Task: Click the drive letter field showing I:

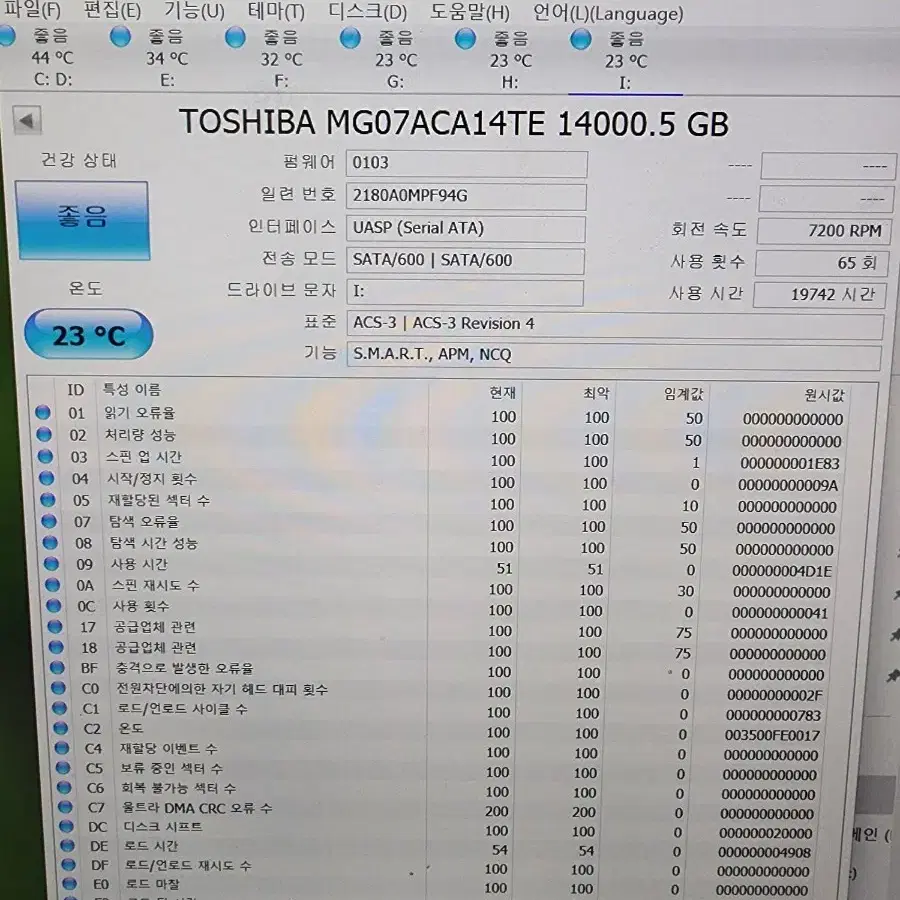Action: pos(465,292)
